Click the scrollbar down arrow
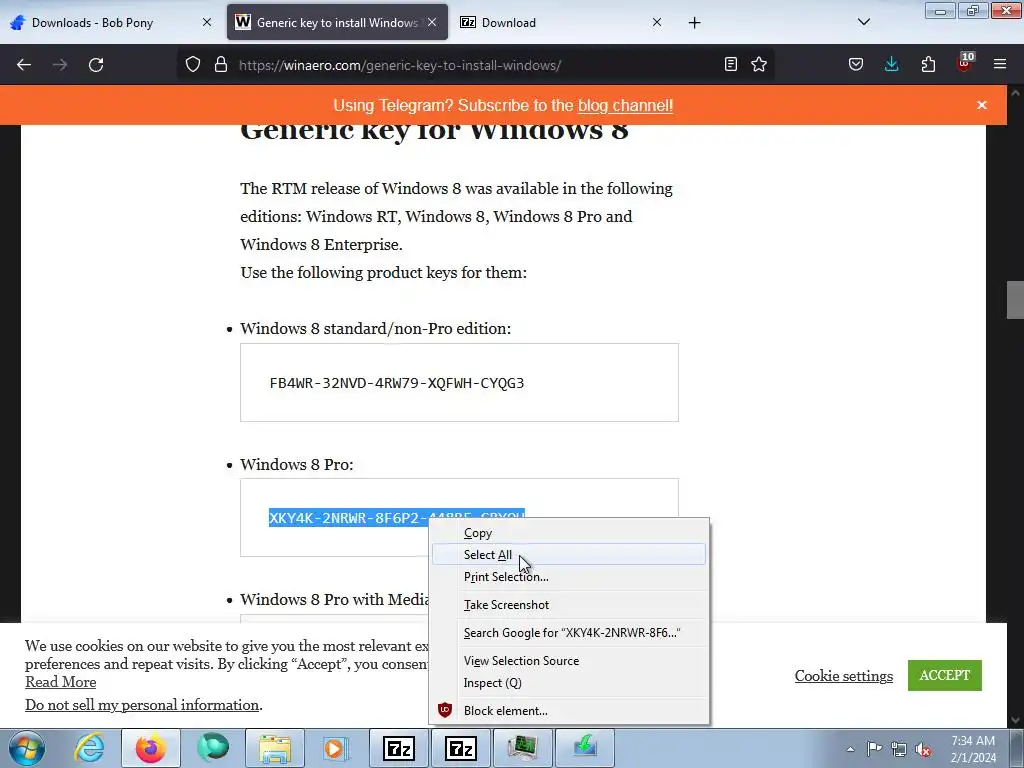The image size is (1024, 768). click(1015, 720)
